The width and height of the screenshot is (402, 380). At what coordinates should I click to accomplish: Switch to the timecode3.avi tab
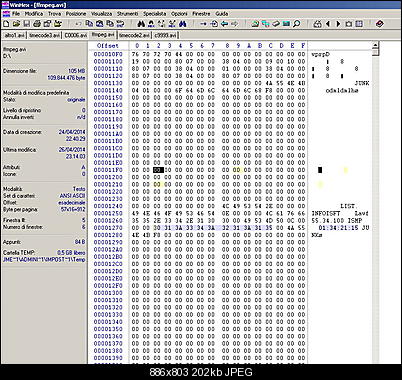click(x=44, y=35)
